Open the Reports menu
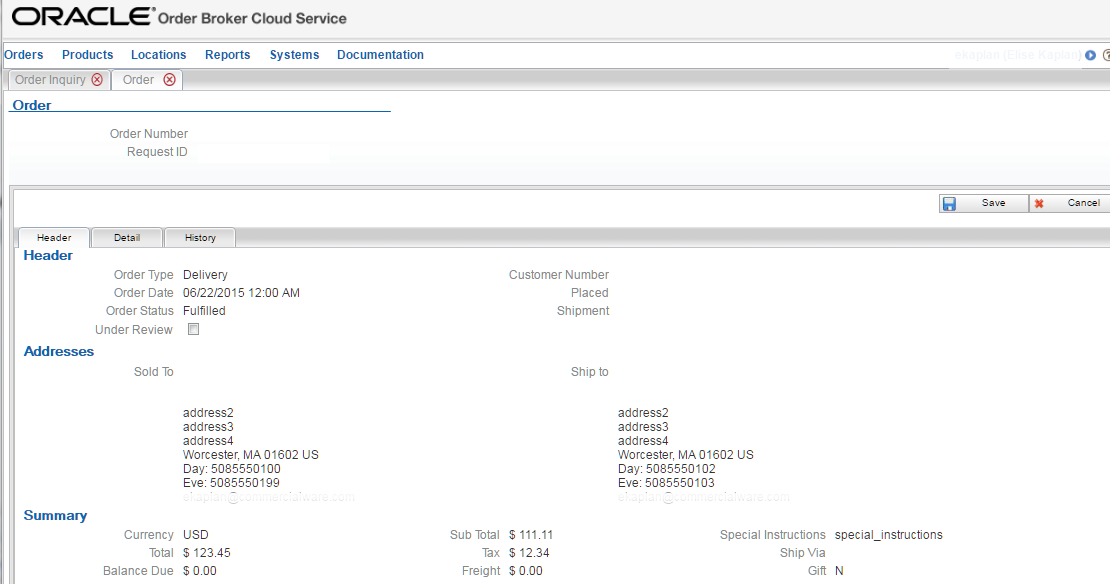The width and height of the screenshot is (1110, 584). pos(227,55)
